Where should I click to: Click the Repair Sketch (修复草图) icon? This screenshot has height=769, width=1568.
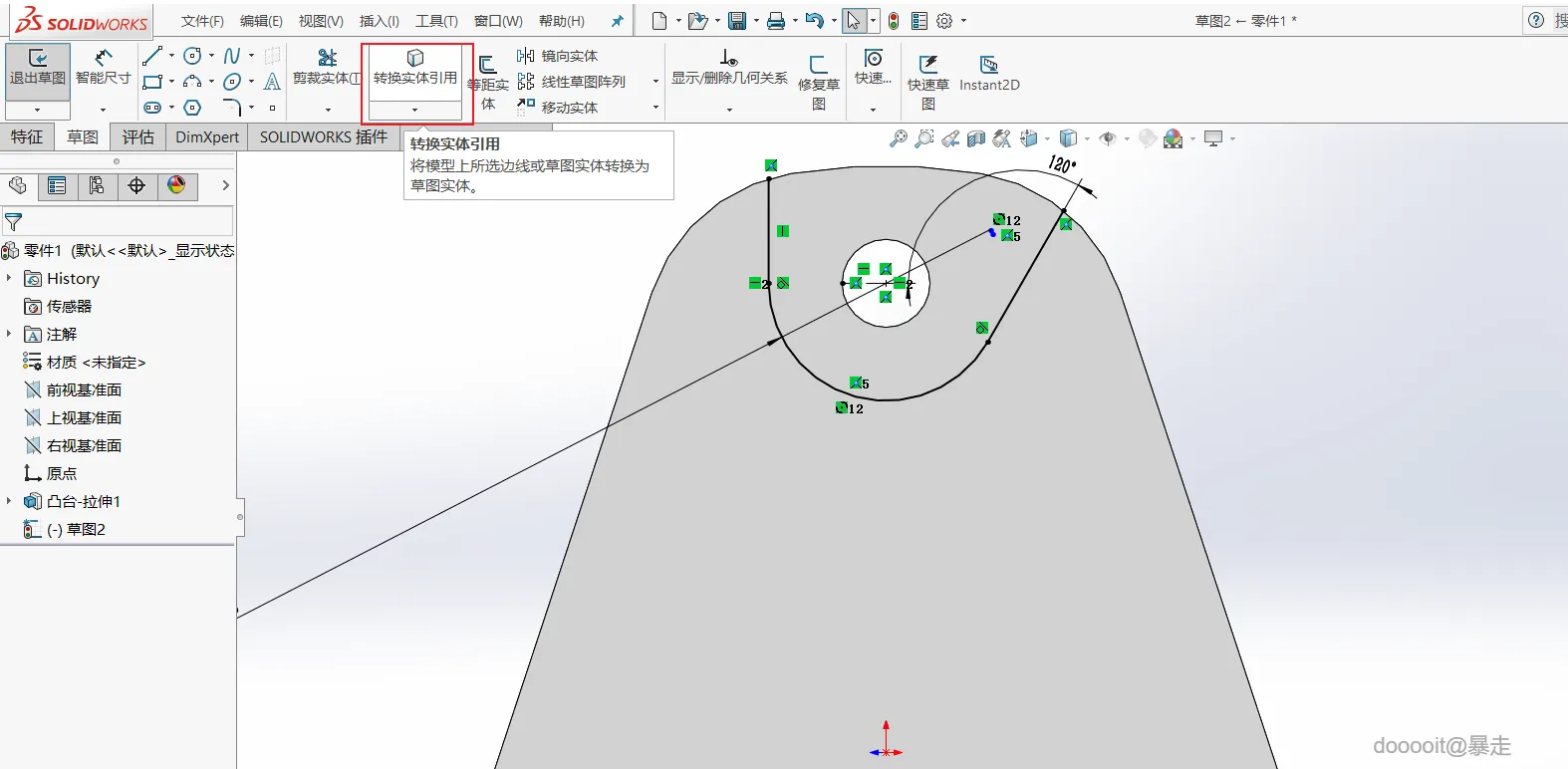coord(818,82)
